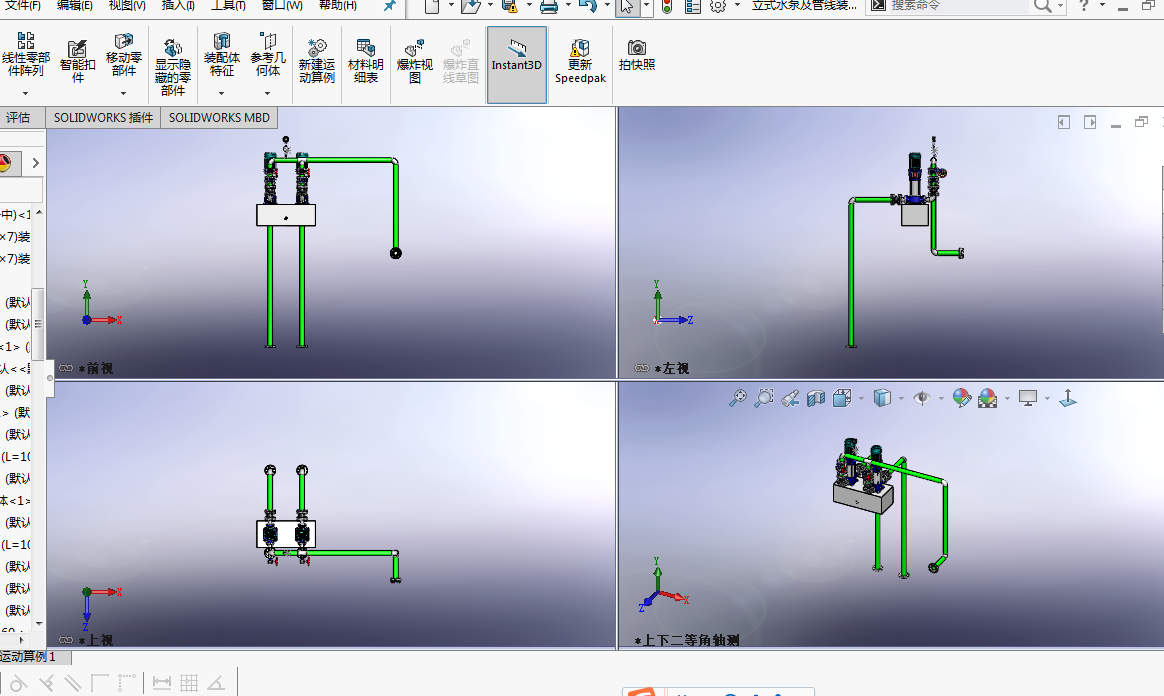Open the Apply Scene dropdown arrow
The image size is (1164, 696).
point(1007,398)
